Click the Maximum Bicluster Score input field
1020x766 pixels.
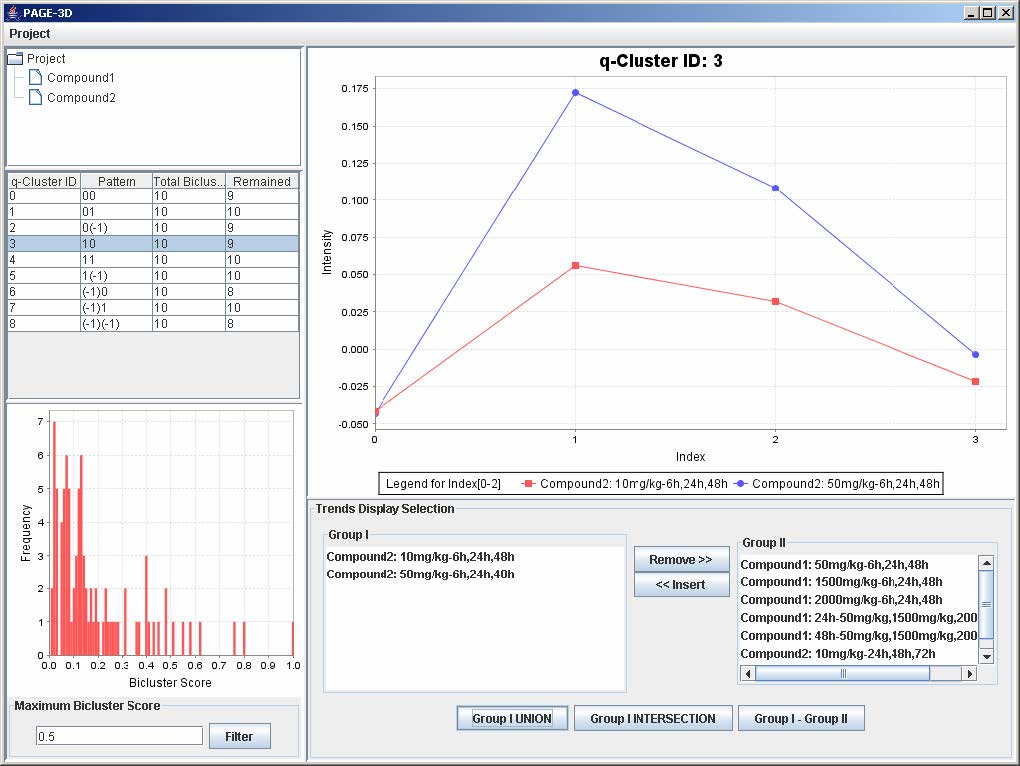coord(119,736)
